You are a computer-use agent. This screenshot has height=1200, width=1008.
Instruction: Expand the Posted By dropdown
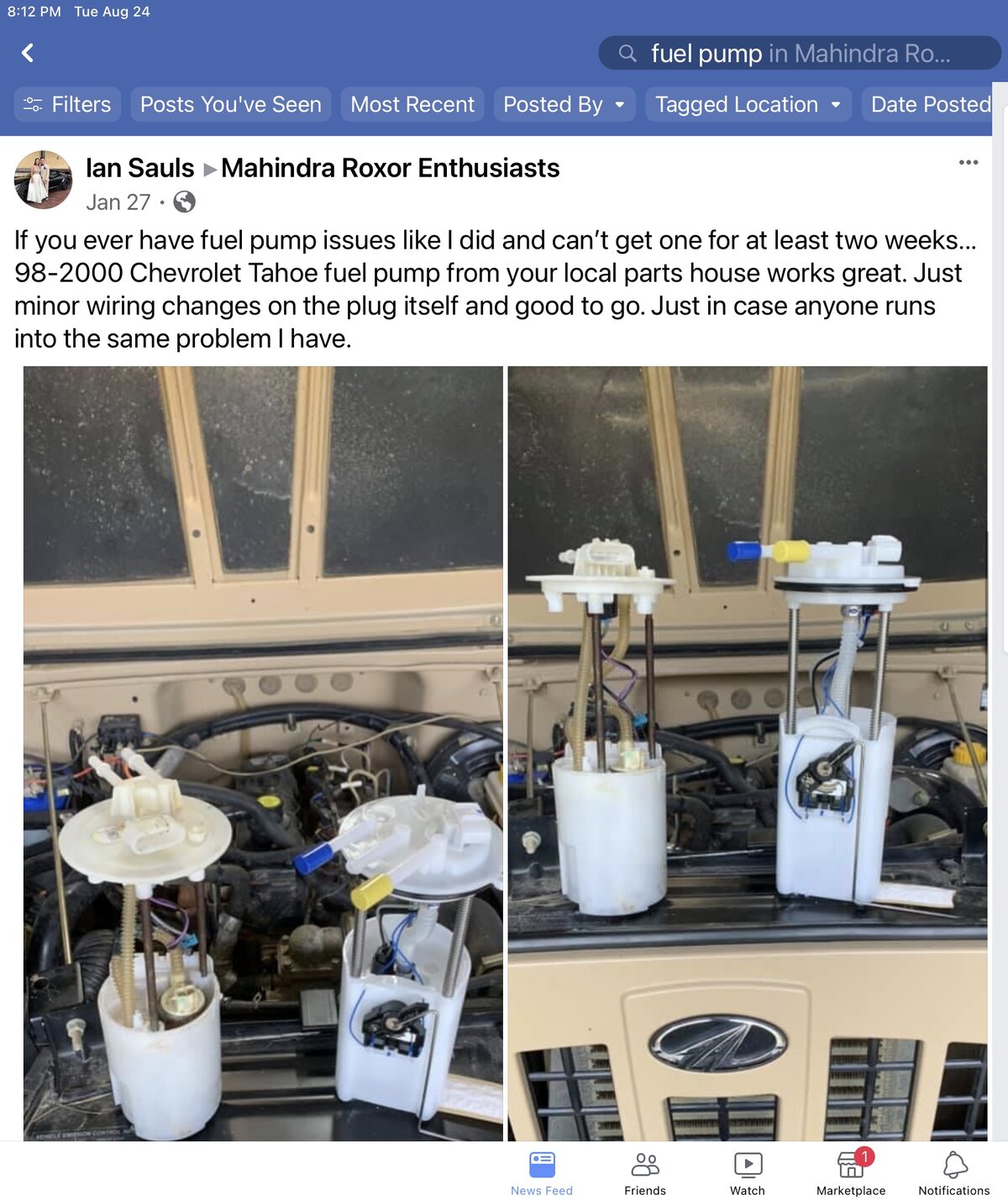(564, 105)
